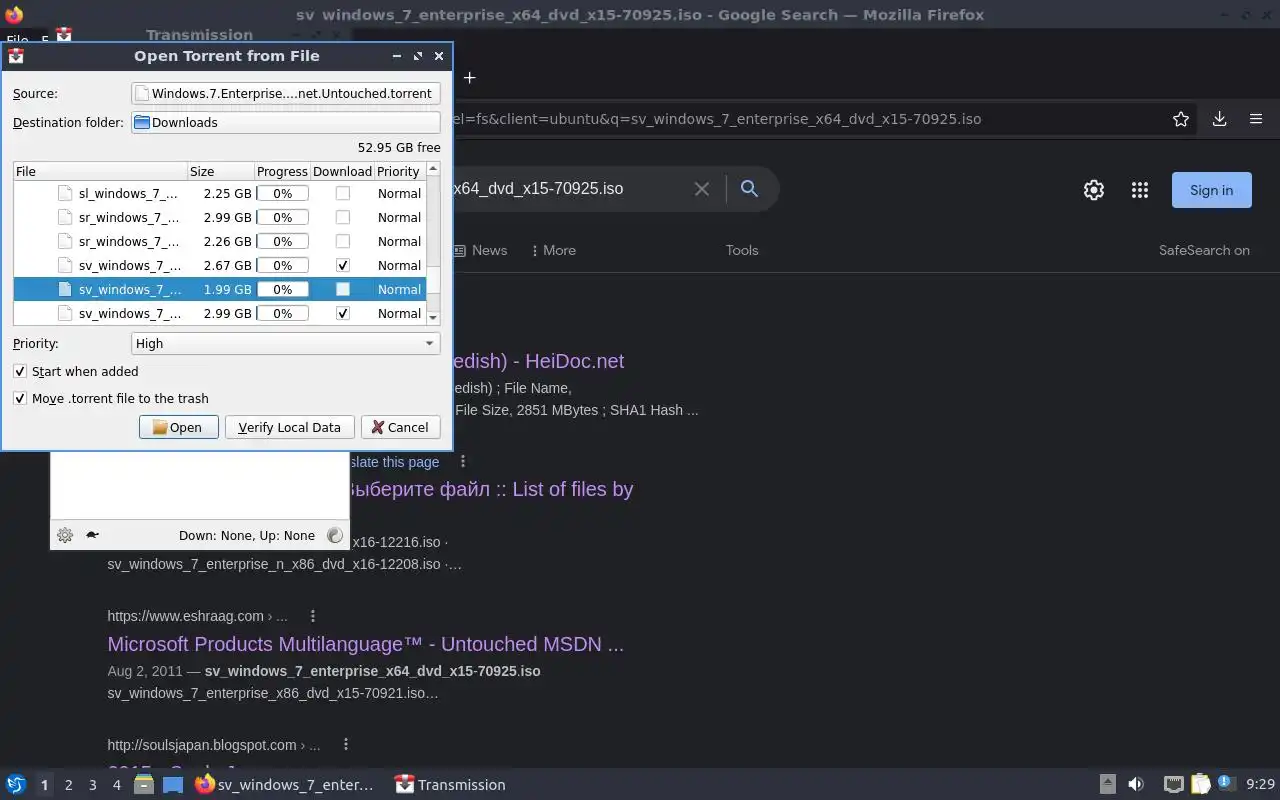Open three-dot menu next to eshraag.com result

coord(313,616)
